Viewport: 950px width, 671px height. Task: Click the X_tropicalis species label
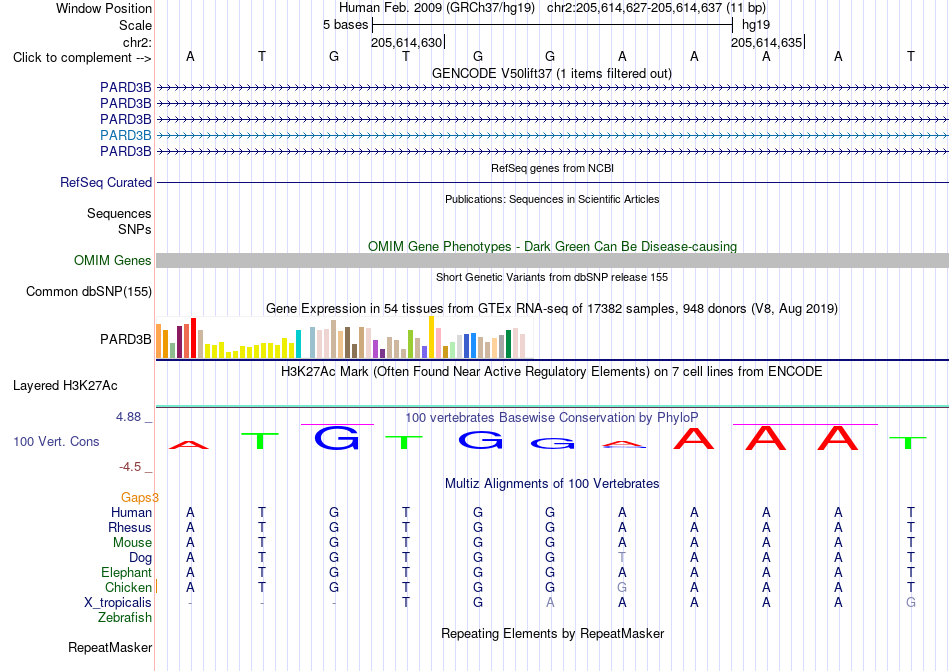pyautogui.click(x=118, y=603)
